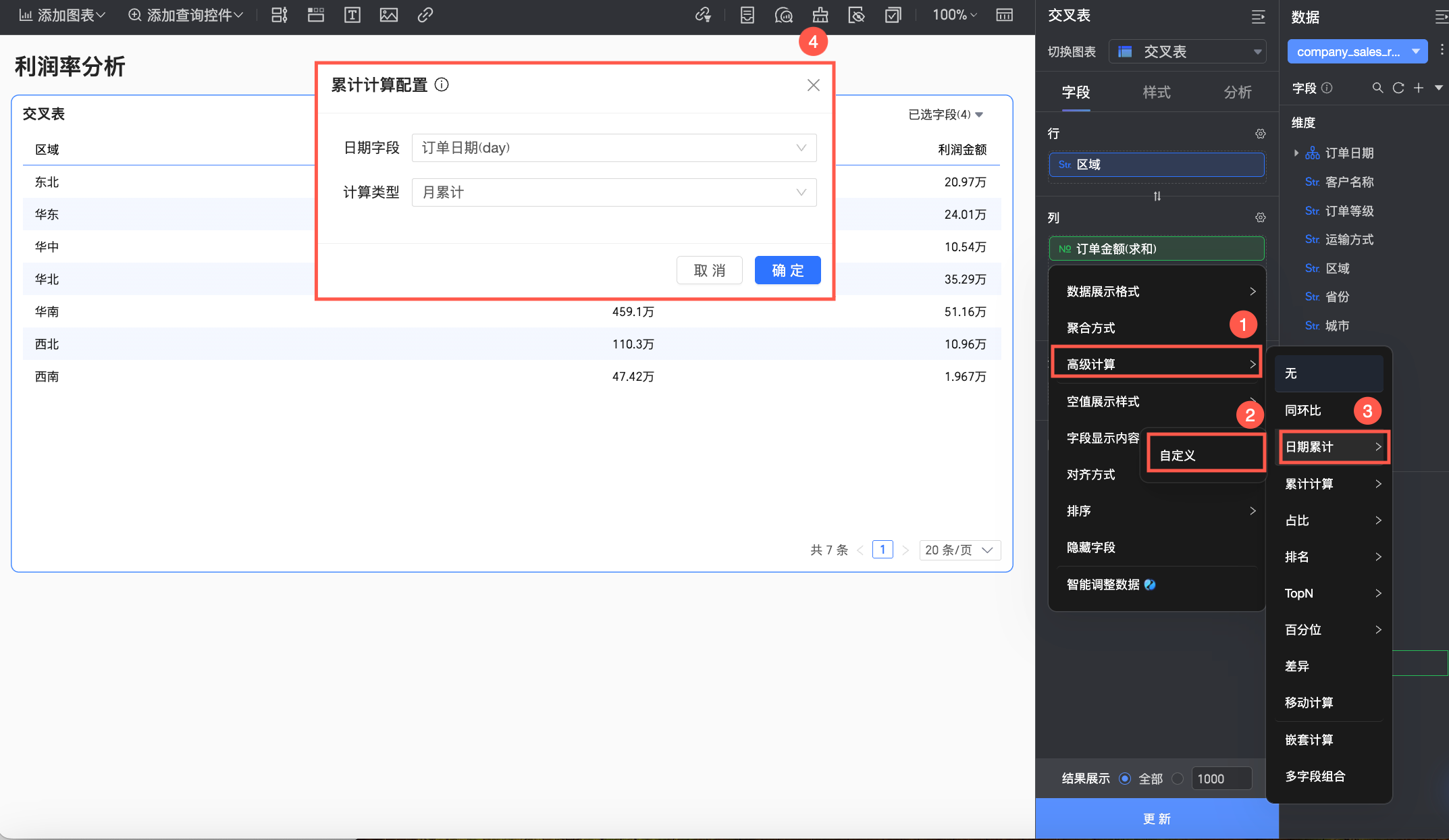Image resolution: width=1449 pixels, height=840 pixels.
Task: Open the TopN submenu
Action: [1329, 594]
